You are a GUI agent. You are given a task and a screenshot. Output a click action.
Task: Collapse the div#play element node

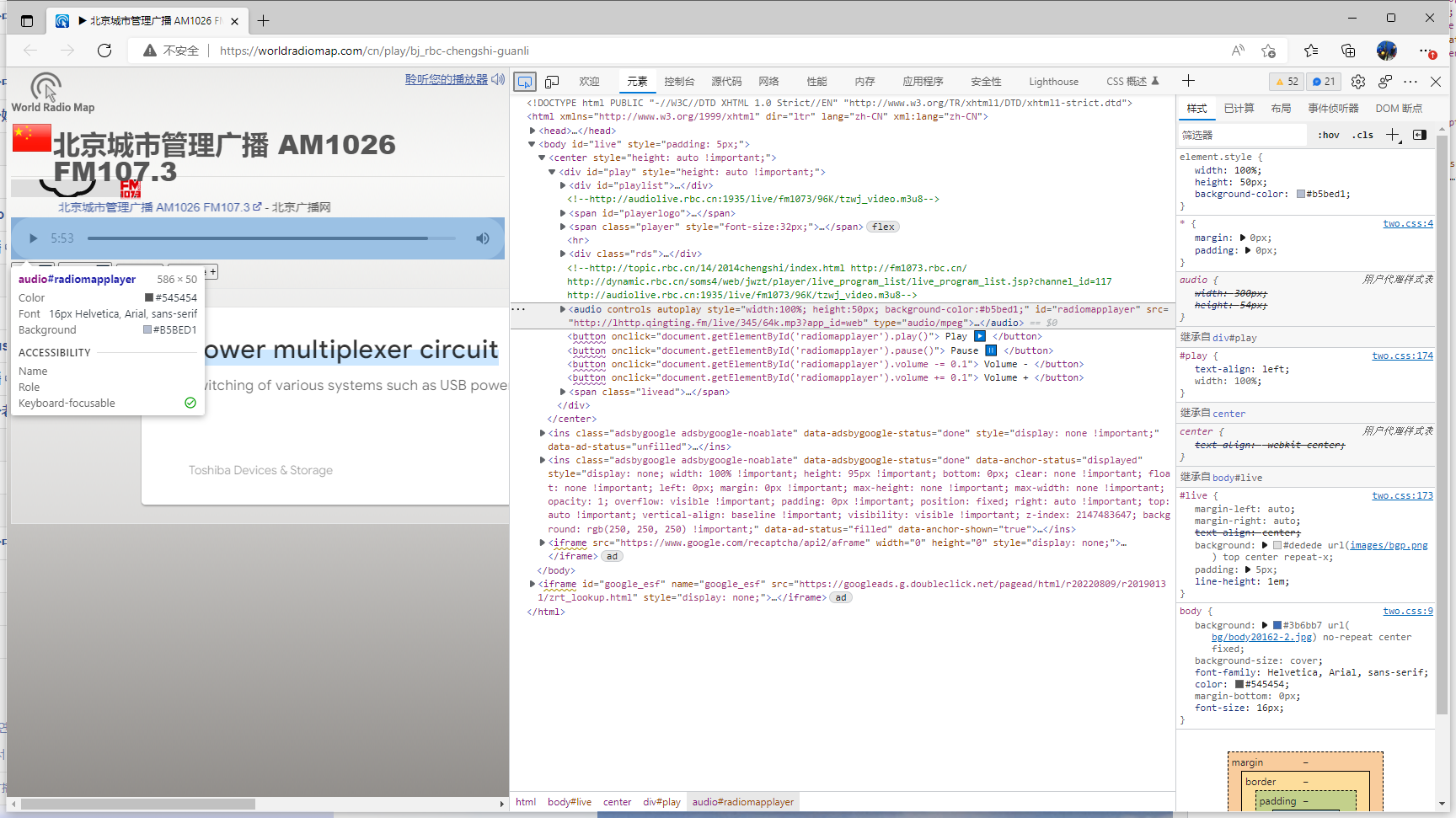(552, 172)
